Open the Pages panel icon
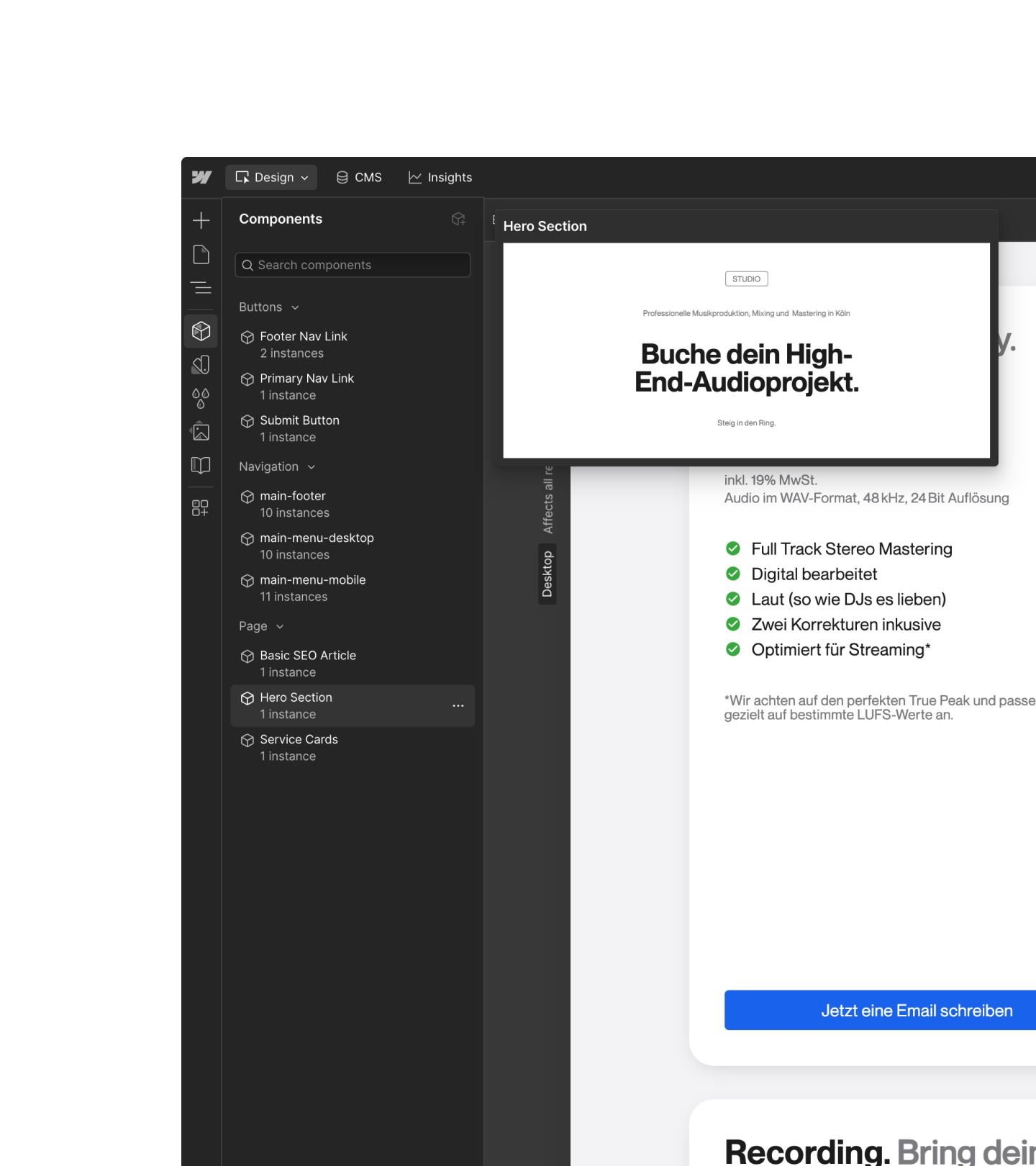Image resolution: width=1036 pixels, height=1166 pixels. pyautogui.click(x=201, y=255)
